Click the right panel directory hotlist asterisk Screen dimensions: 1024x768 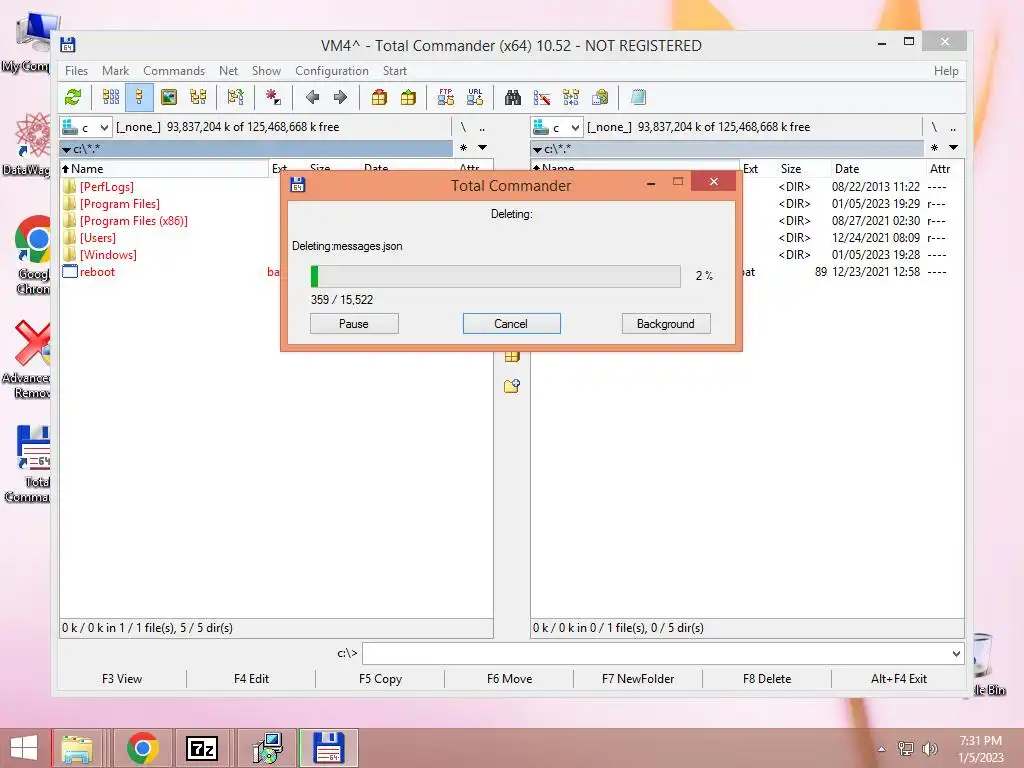(934, 148)
